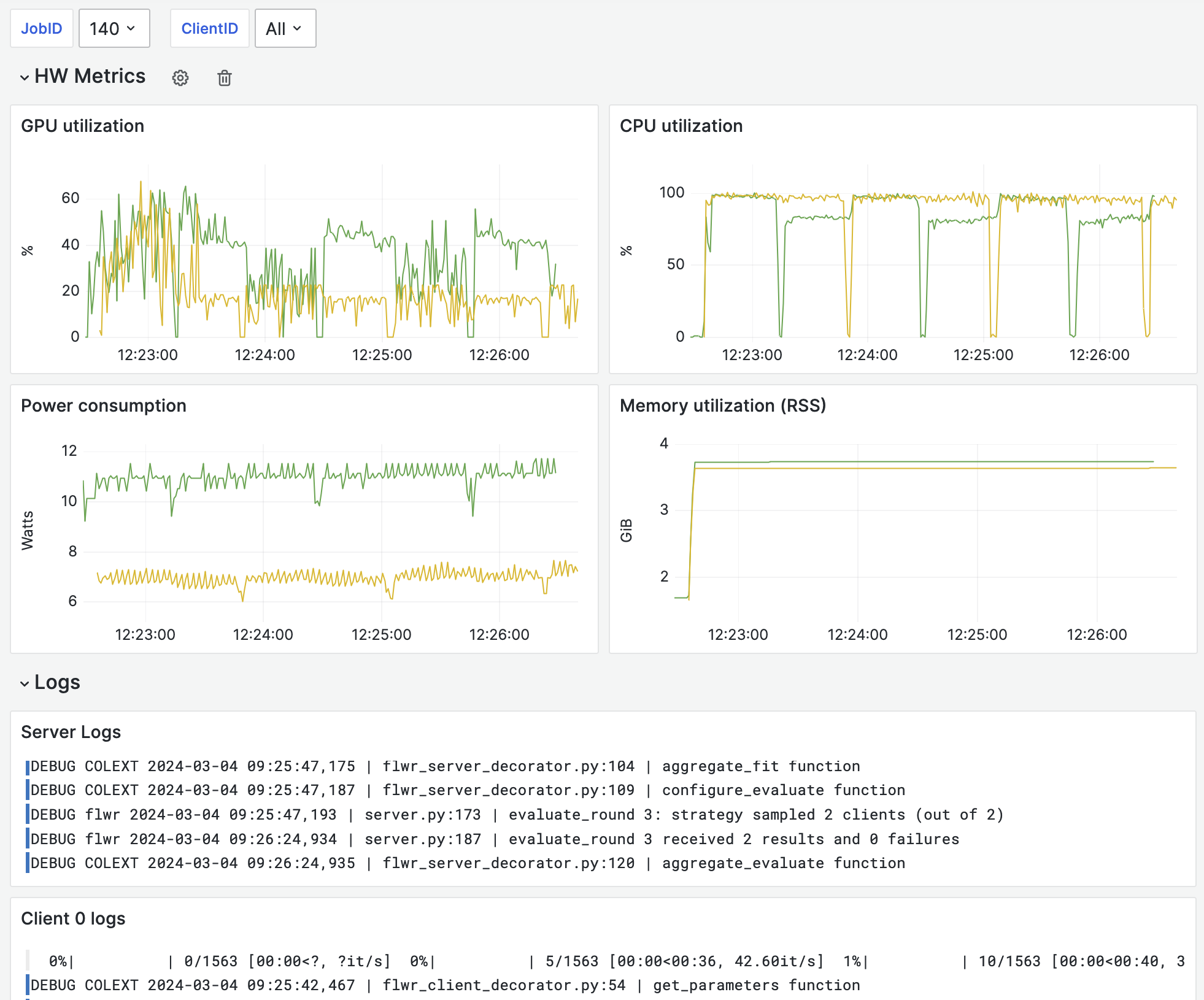Viewport: 1204px width, 1000px height.
Task: Click the HW Metrics row title
Action: tap(90, 76)
